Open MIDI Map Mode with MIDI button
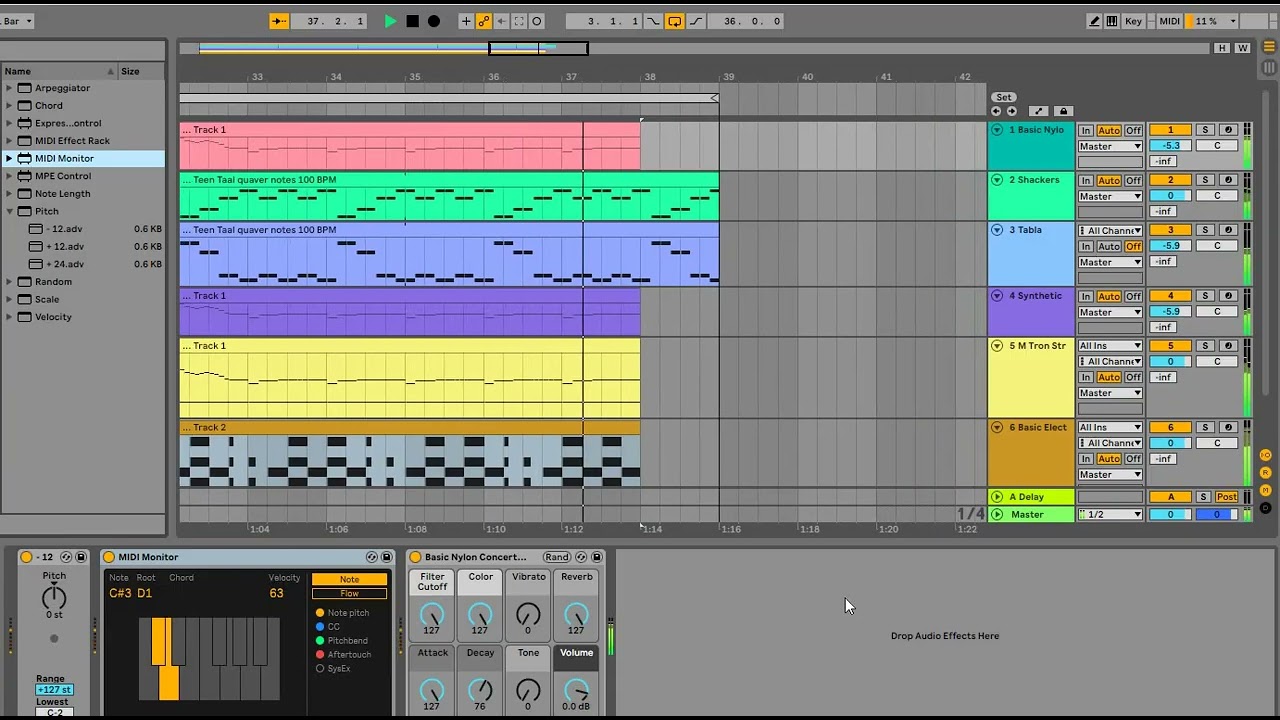1280x720 pixels. 1169,21
